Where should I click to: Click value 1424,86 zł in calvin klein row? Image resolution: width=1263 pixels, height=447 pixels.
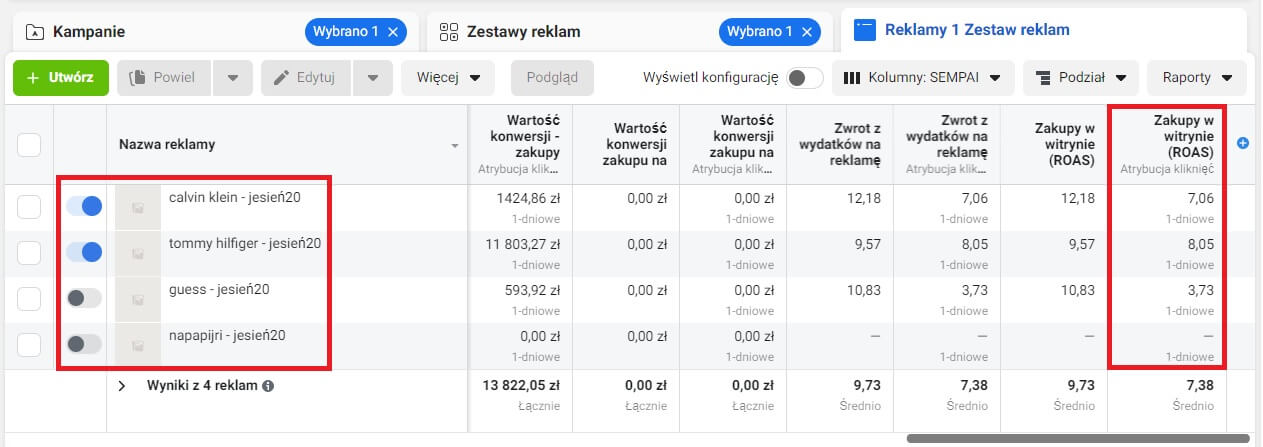(x=529, y=198)
